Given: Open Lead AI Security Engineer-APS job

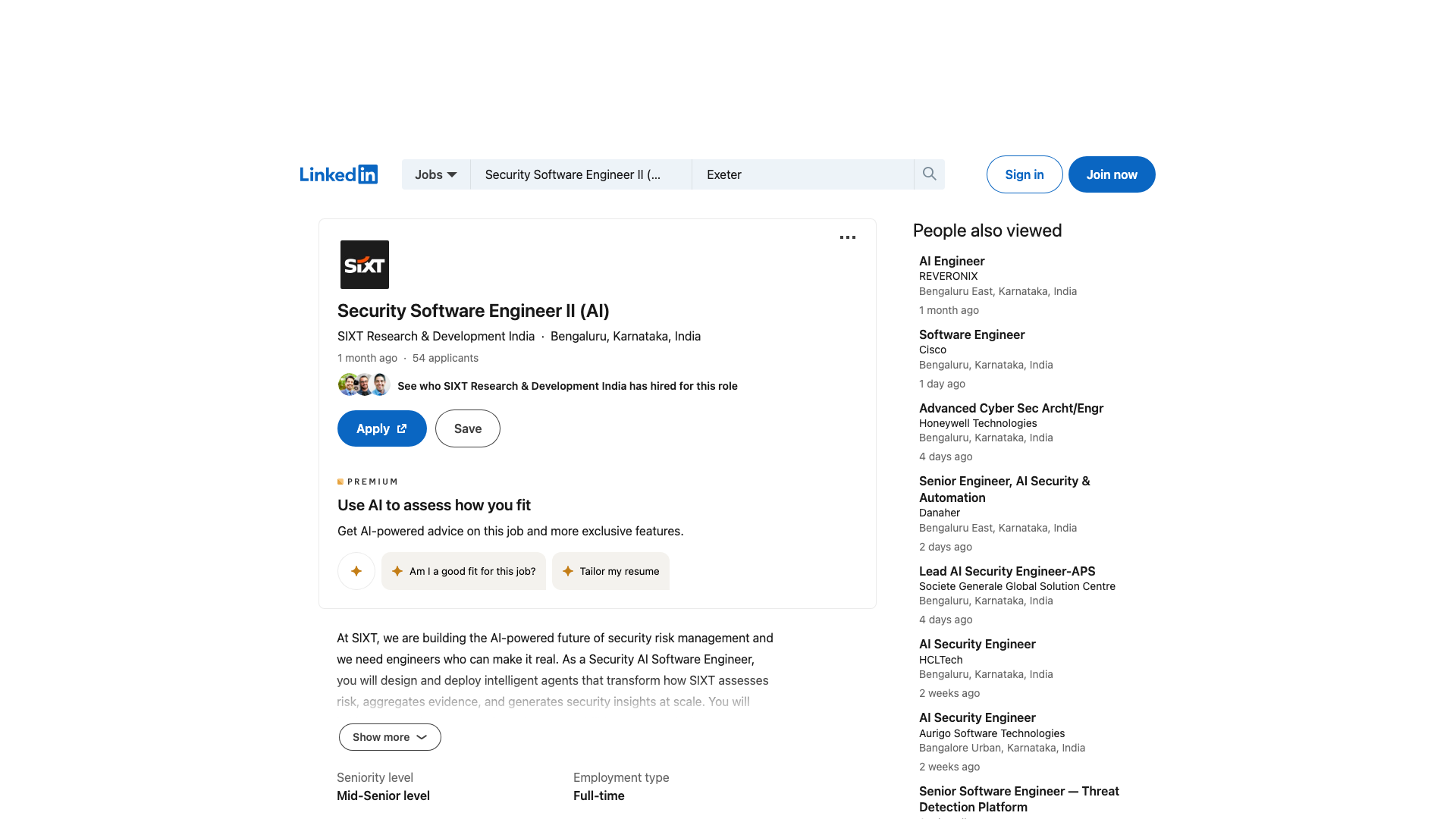Looking at the screenshot, I should [x=1007, y=571].
